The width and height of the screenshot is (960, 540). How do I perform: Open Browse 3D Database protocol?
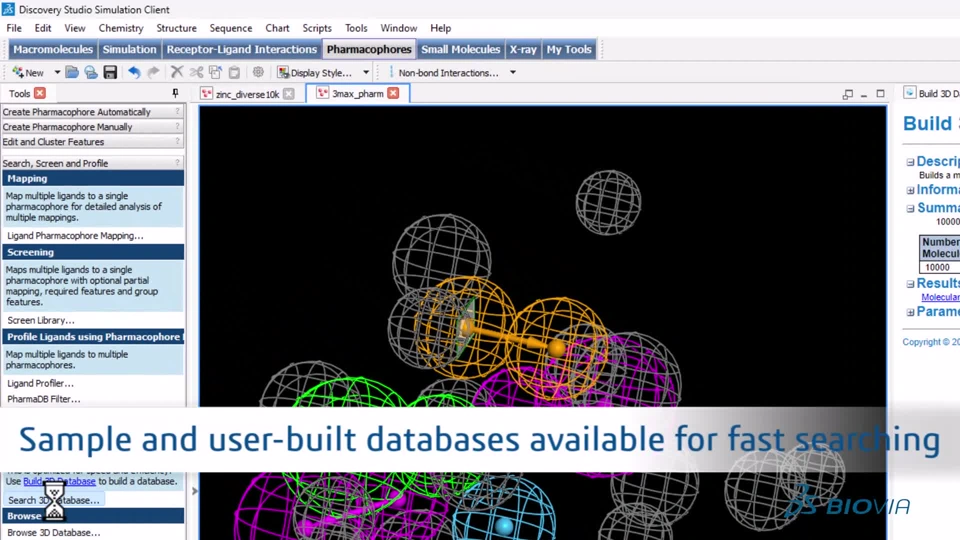point(54,533)
